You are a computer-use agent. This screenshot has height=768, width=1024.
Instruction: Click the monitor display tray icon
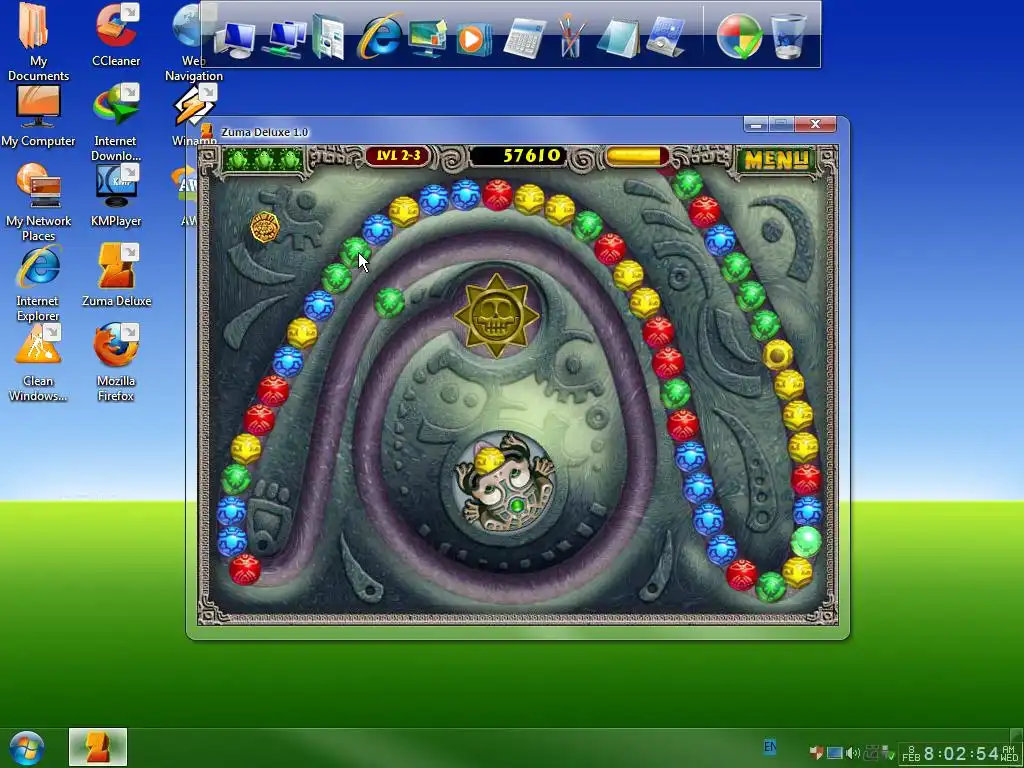835,753
